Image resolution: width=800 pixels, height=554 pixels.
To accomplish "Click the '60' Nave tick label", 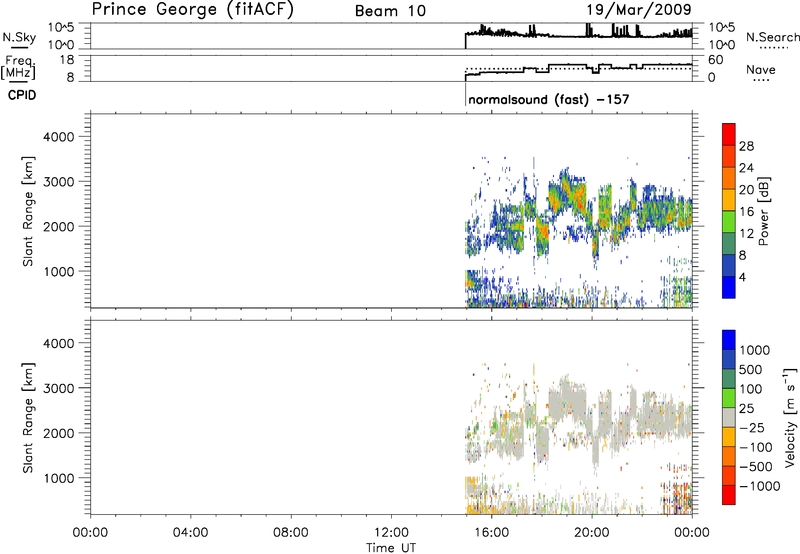I will click(x=716, y=60).
